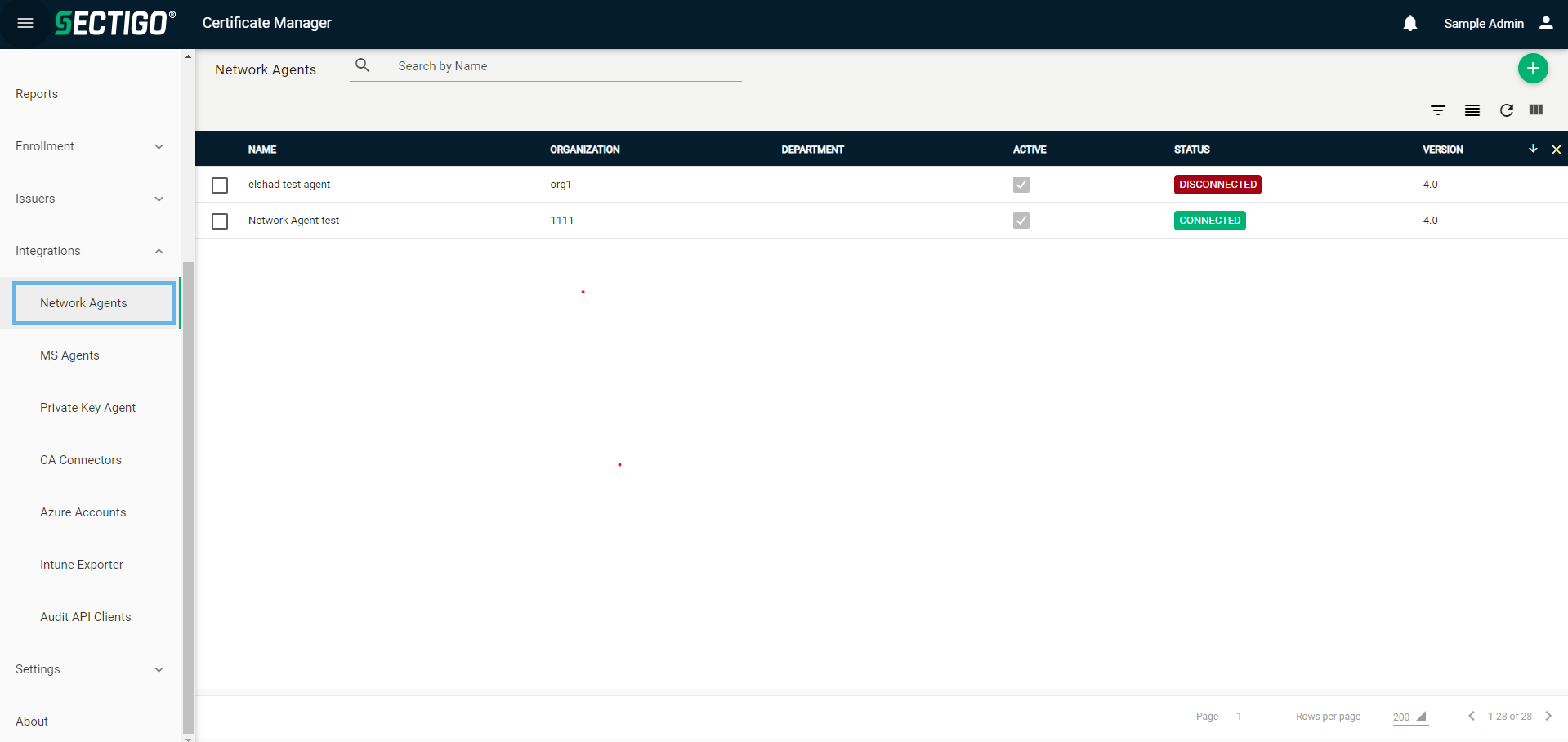Viewport: 1568px width, 742px height.
Task: Open Private Key Agent page
Action: (x=87, y=408)
